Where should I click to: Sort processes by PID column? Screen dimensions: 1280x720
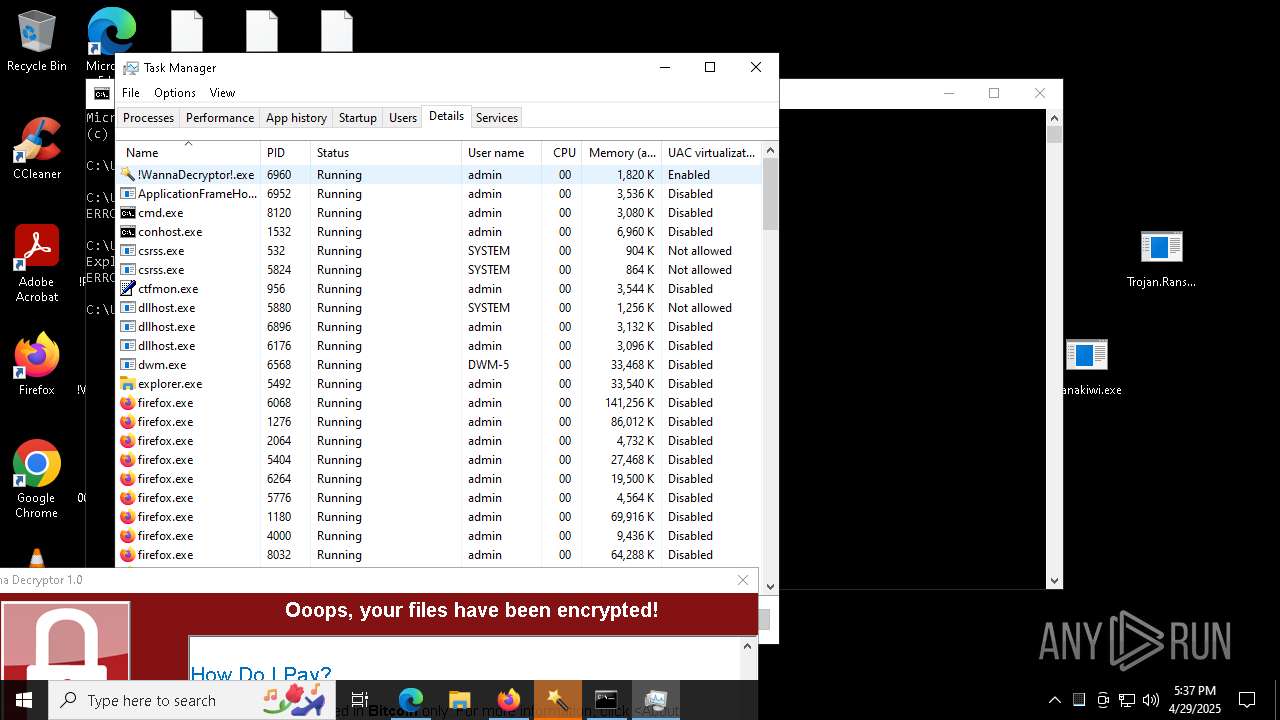pos(285,153)
